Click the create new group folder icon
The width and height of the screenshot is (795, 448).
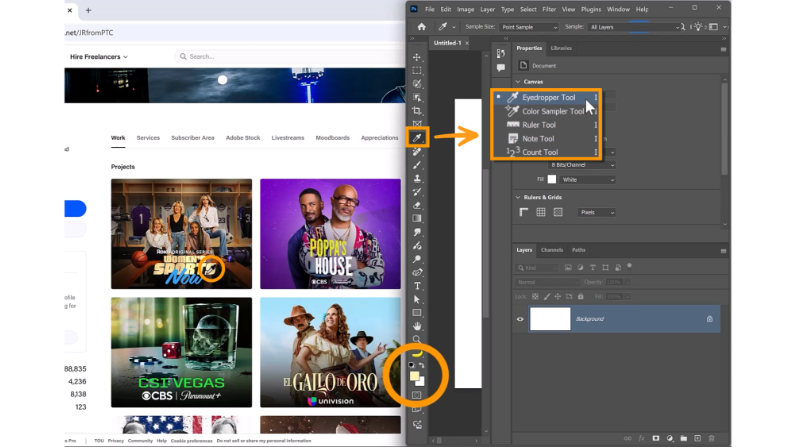pos(683,438)
